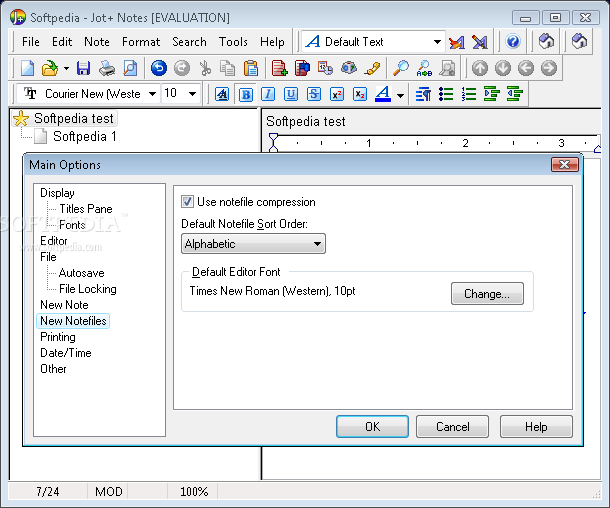The image size is (610, 508).
Task: Open the File menu
Action: click(x=31, y=42)
